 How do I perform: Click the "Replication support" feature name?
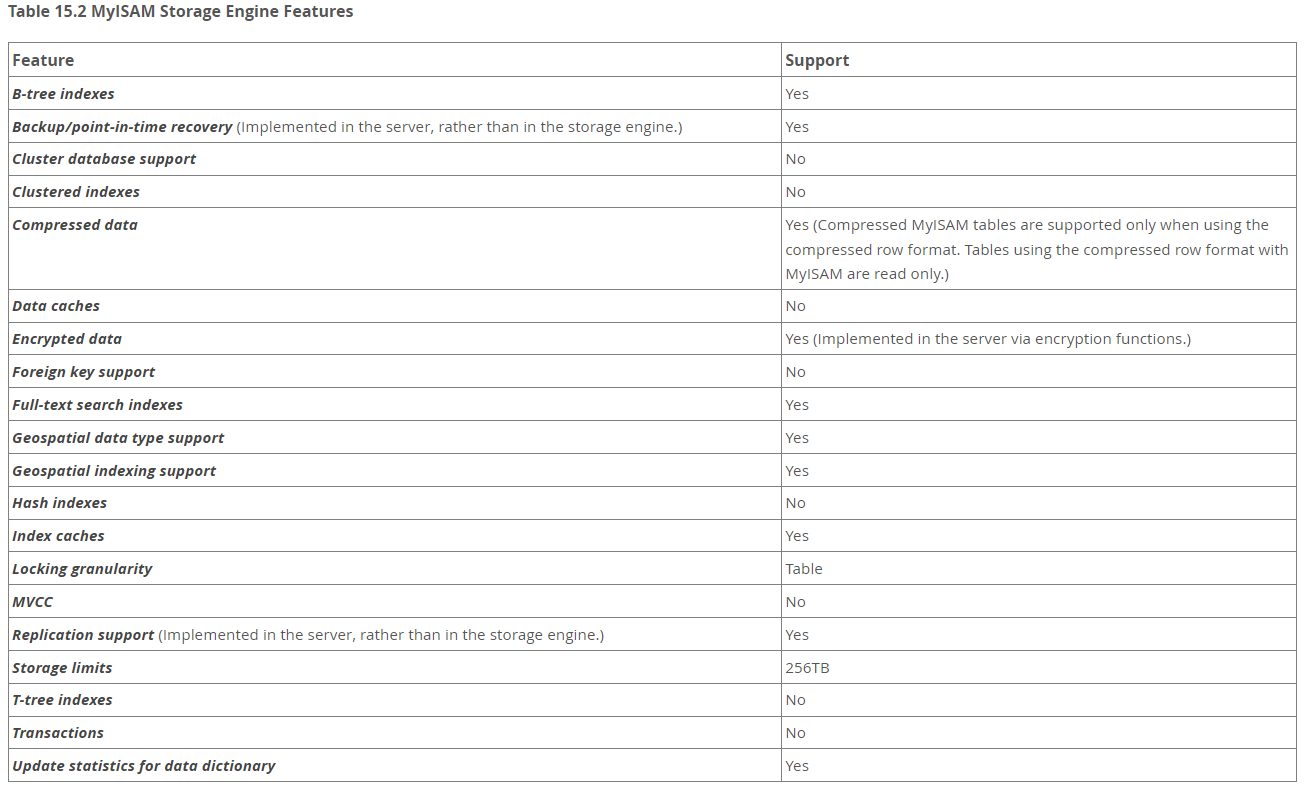(x=83, y=635)
